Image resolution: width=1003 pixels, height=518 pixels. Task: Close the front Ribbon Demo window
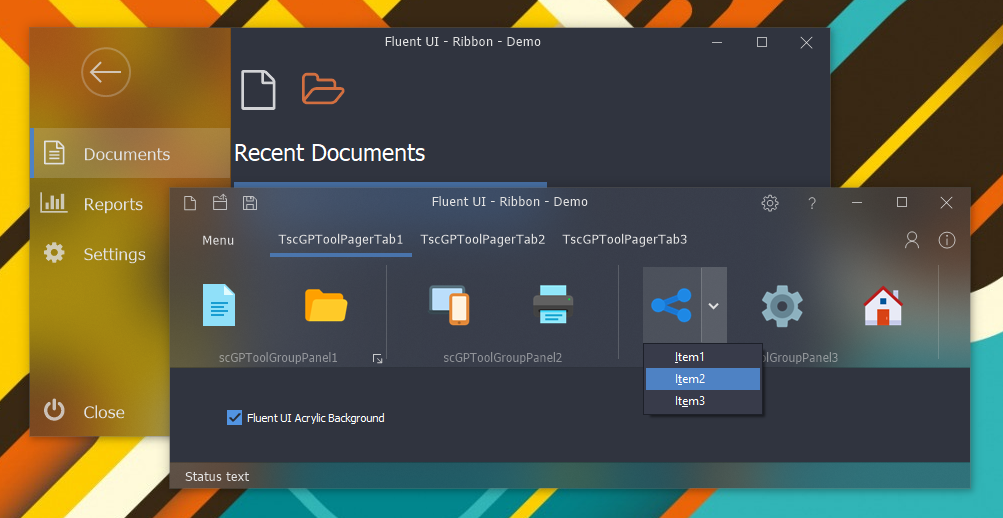click(947, 203)
